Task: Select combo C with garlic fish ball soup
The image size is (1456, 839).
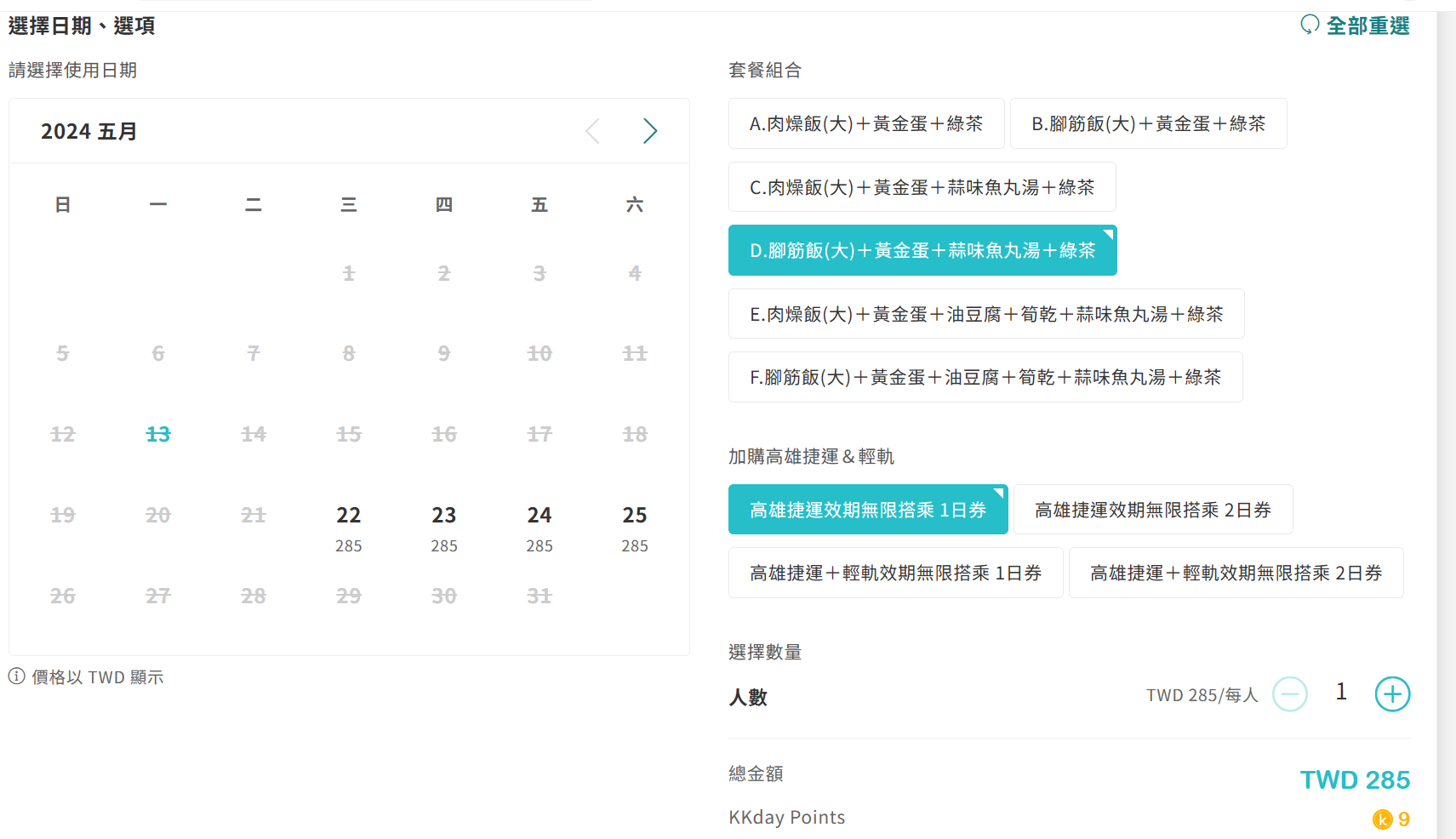Action: tap(922, 187)
